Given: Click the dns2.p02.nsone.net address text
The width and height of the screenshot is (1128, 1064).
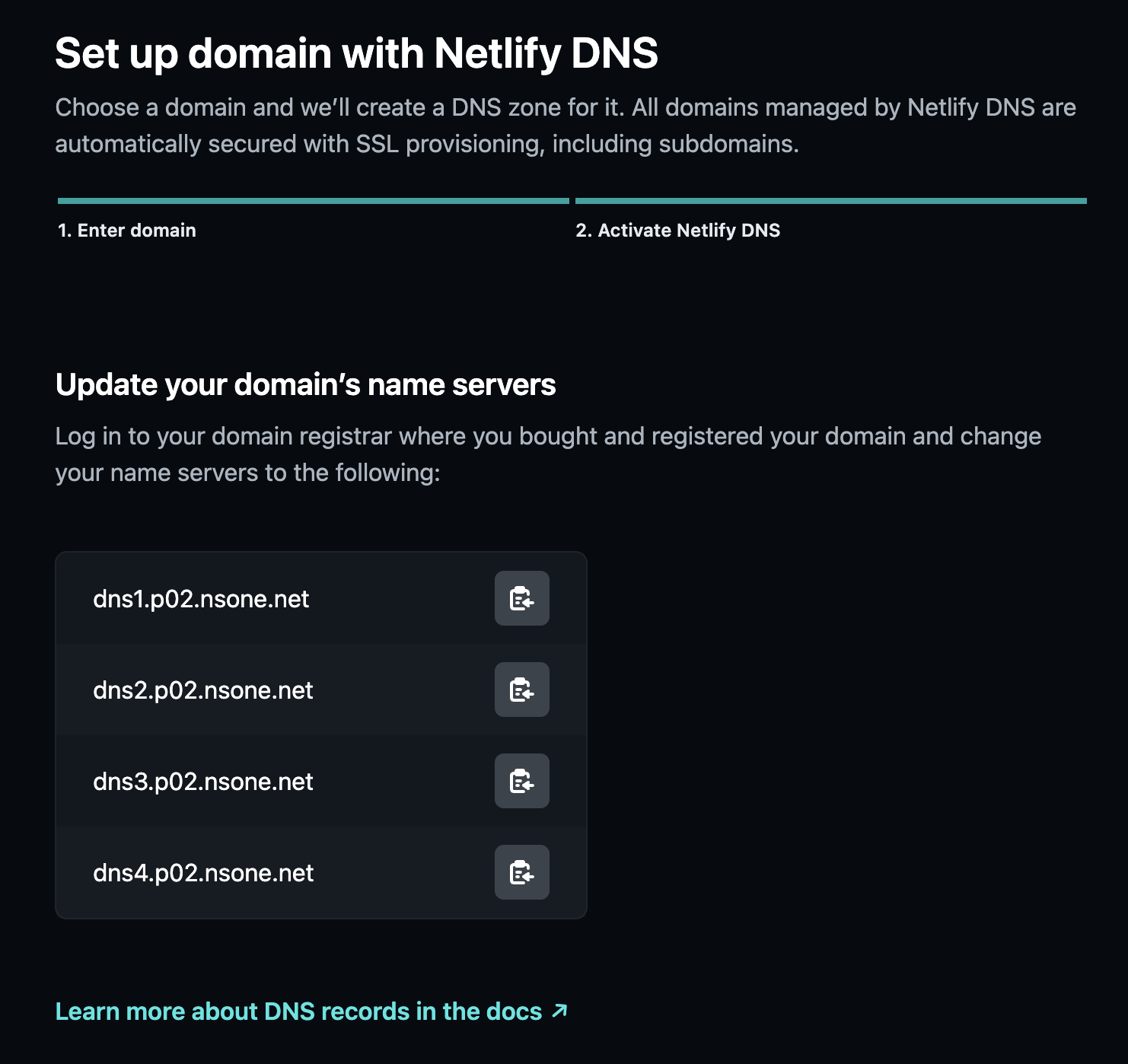Looking at the screenshot, I should point(203,690).
